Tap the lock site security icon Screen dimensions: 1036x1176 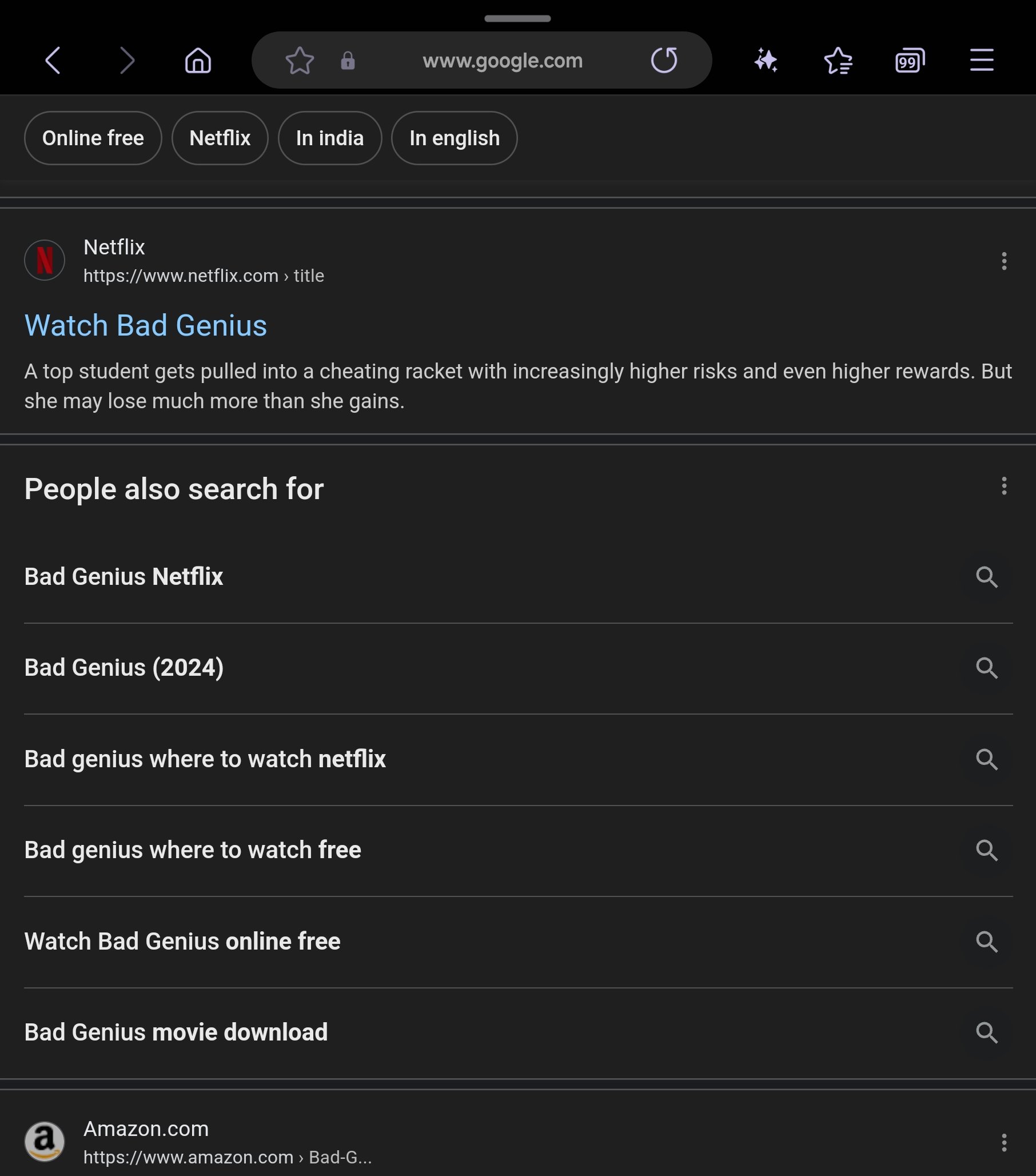348,61
